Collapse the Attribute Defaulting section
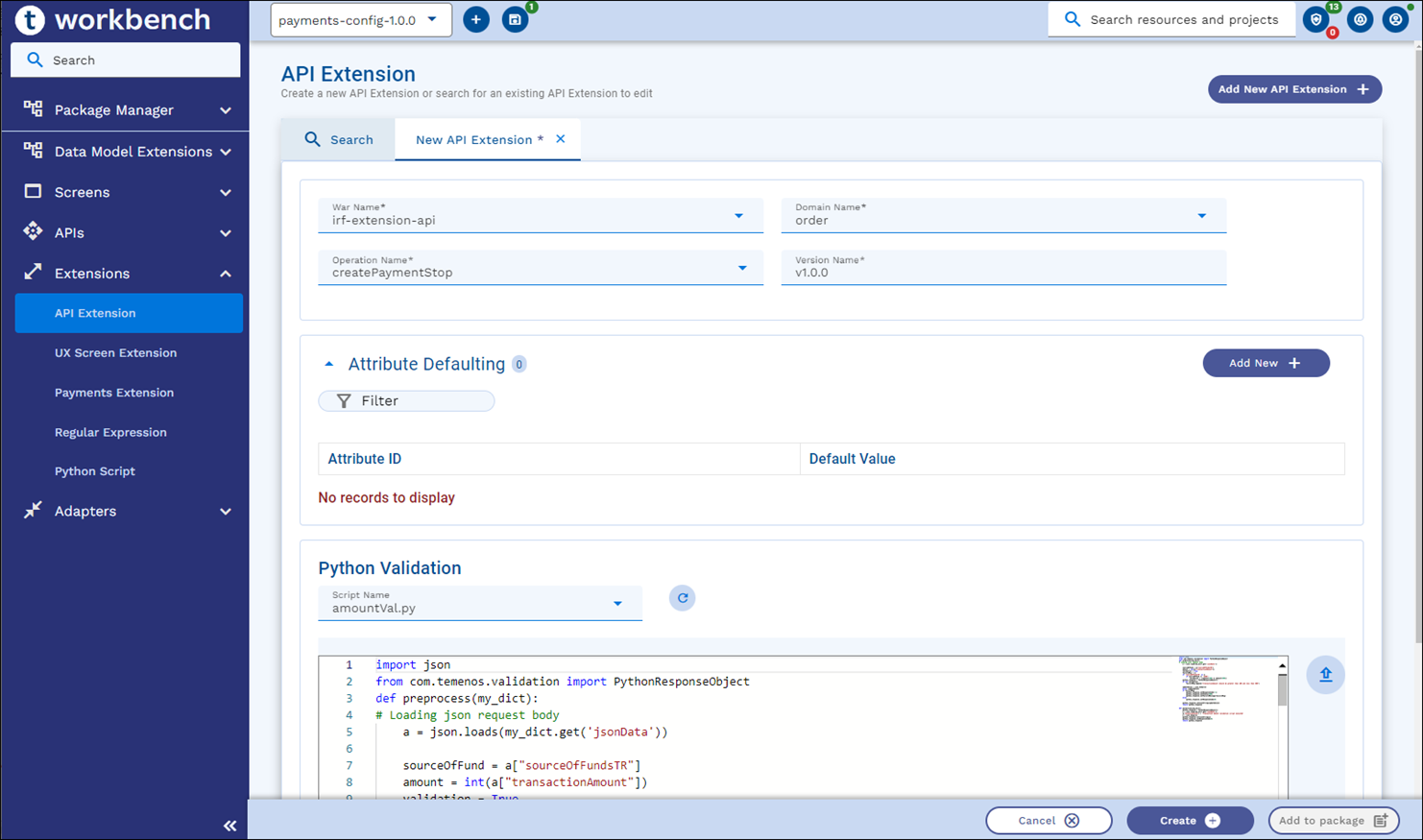Image resolution: width=1423 pixels, height=840 pixels. coord(329,364)
